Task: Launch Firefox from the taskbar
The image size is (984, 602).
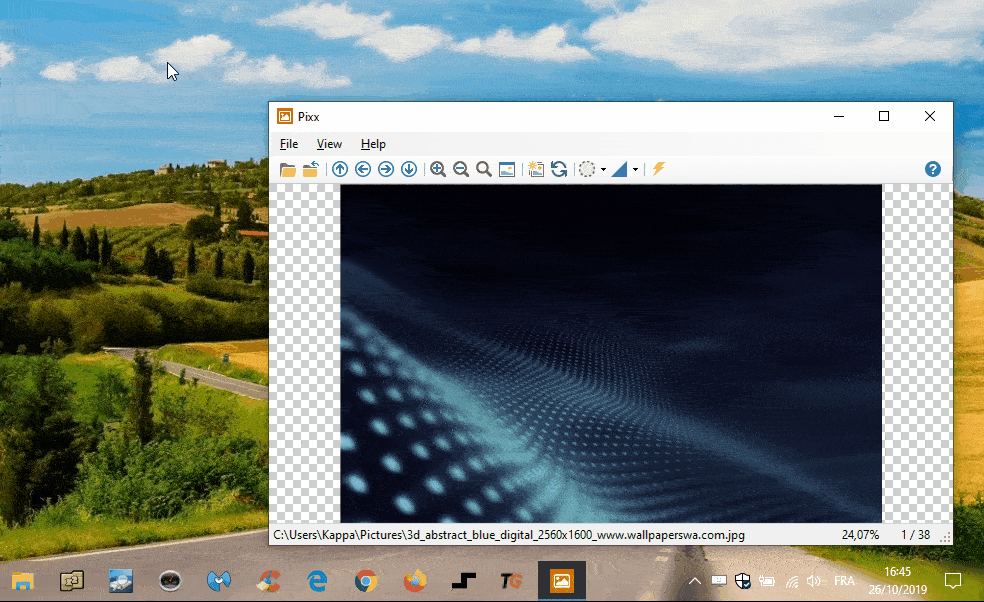Action: [415, 581]
